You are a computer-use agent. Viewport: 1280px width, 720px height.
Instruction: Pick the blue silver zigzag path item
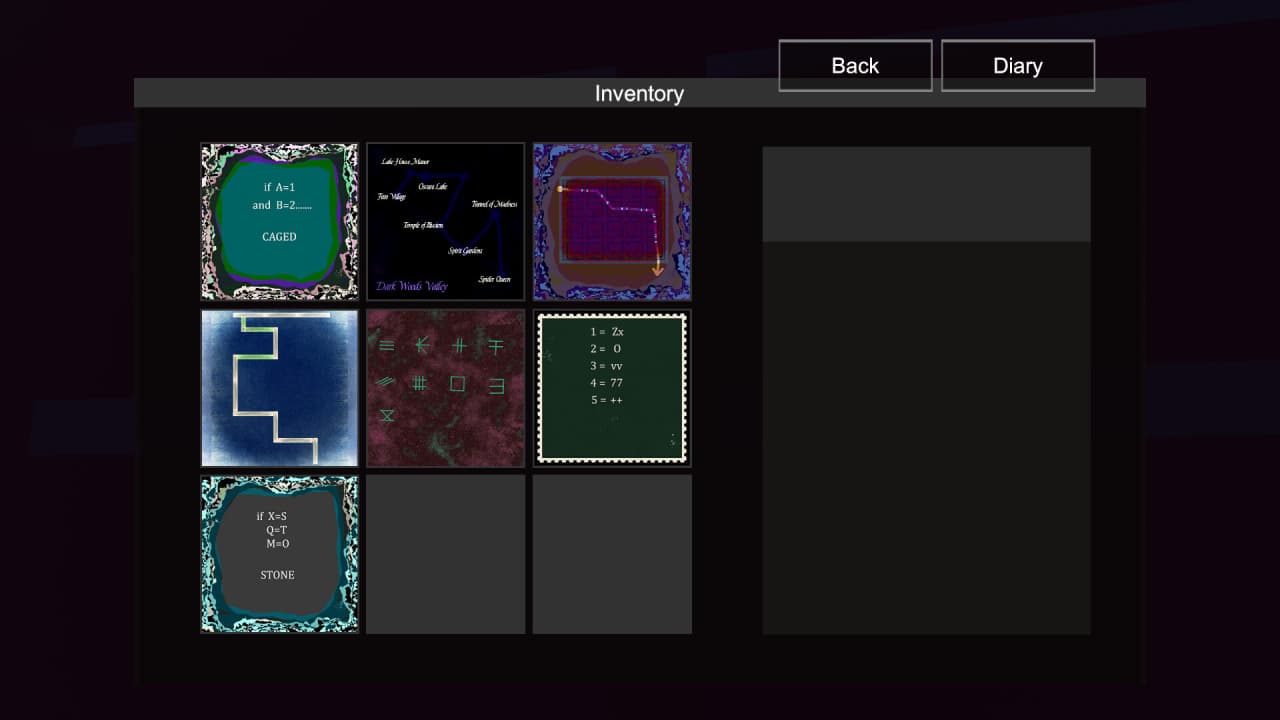click(279, 388)
